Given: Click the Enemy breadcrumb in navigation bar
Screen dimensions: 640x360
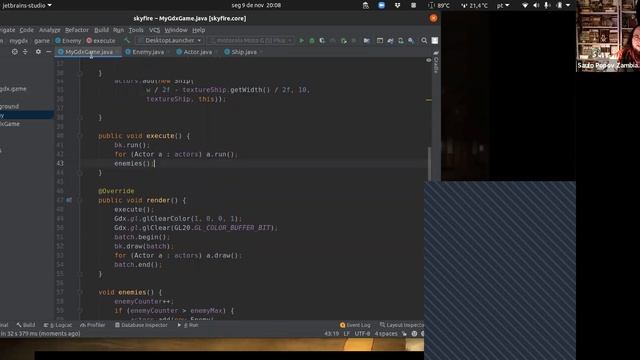Looking at the screenshot, I should 68,41.
